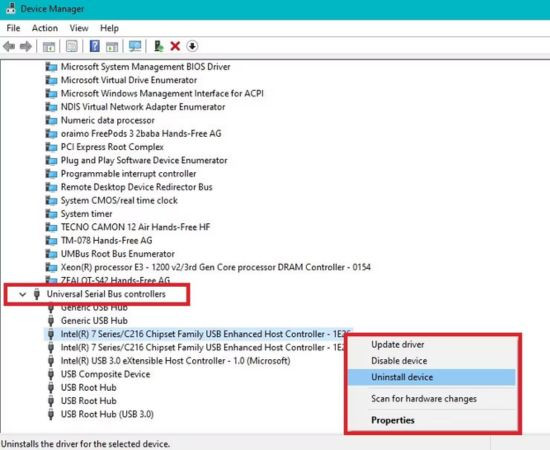The image size is (550, 450).
Task: Collapse the Universal Serial Bus controllers chevron
Action: 22,294
